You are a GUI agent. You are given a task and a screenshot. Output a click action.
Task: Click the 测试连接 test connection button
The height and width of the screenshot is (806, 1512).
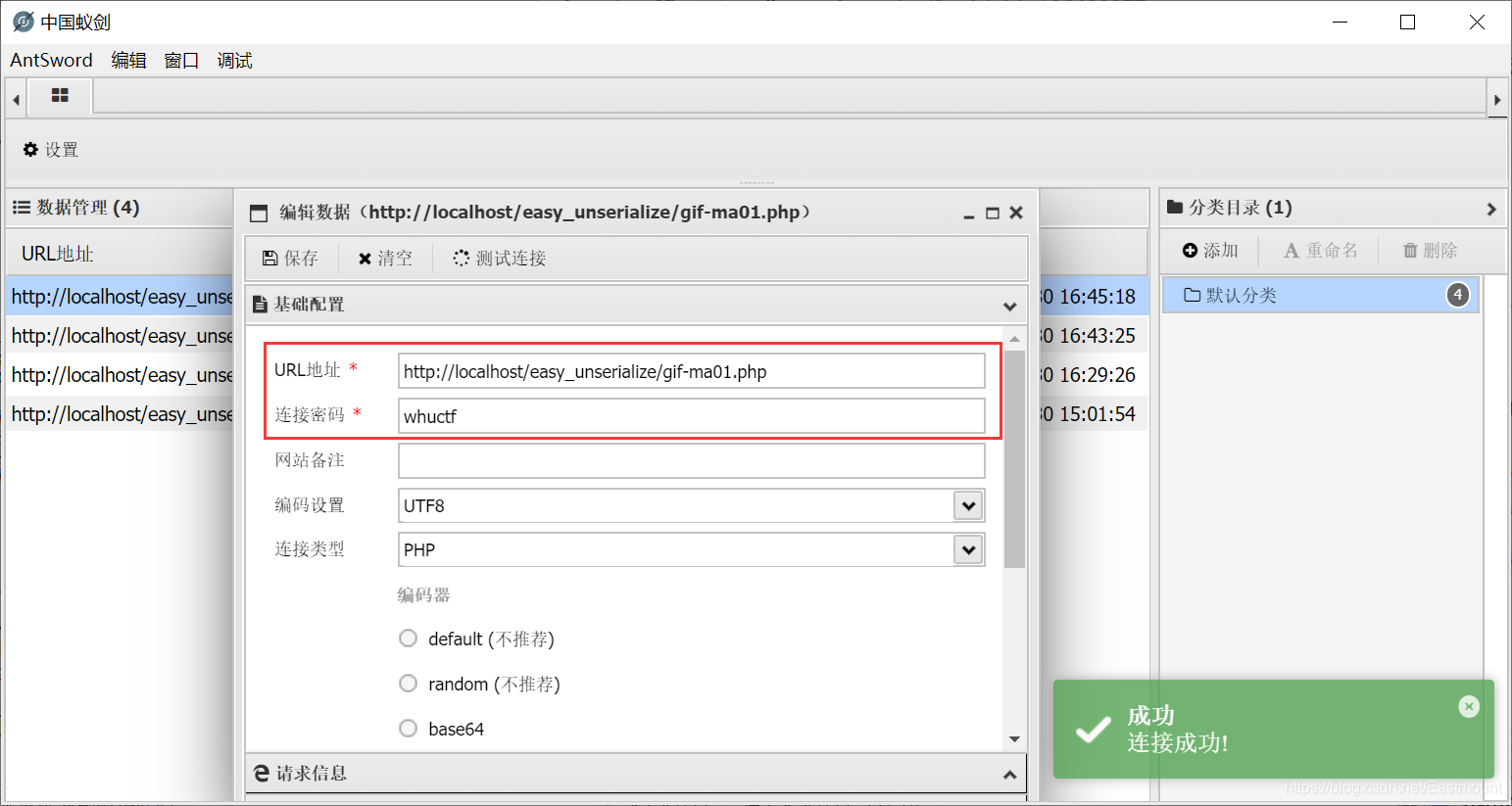point(500,259)
